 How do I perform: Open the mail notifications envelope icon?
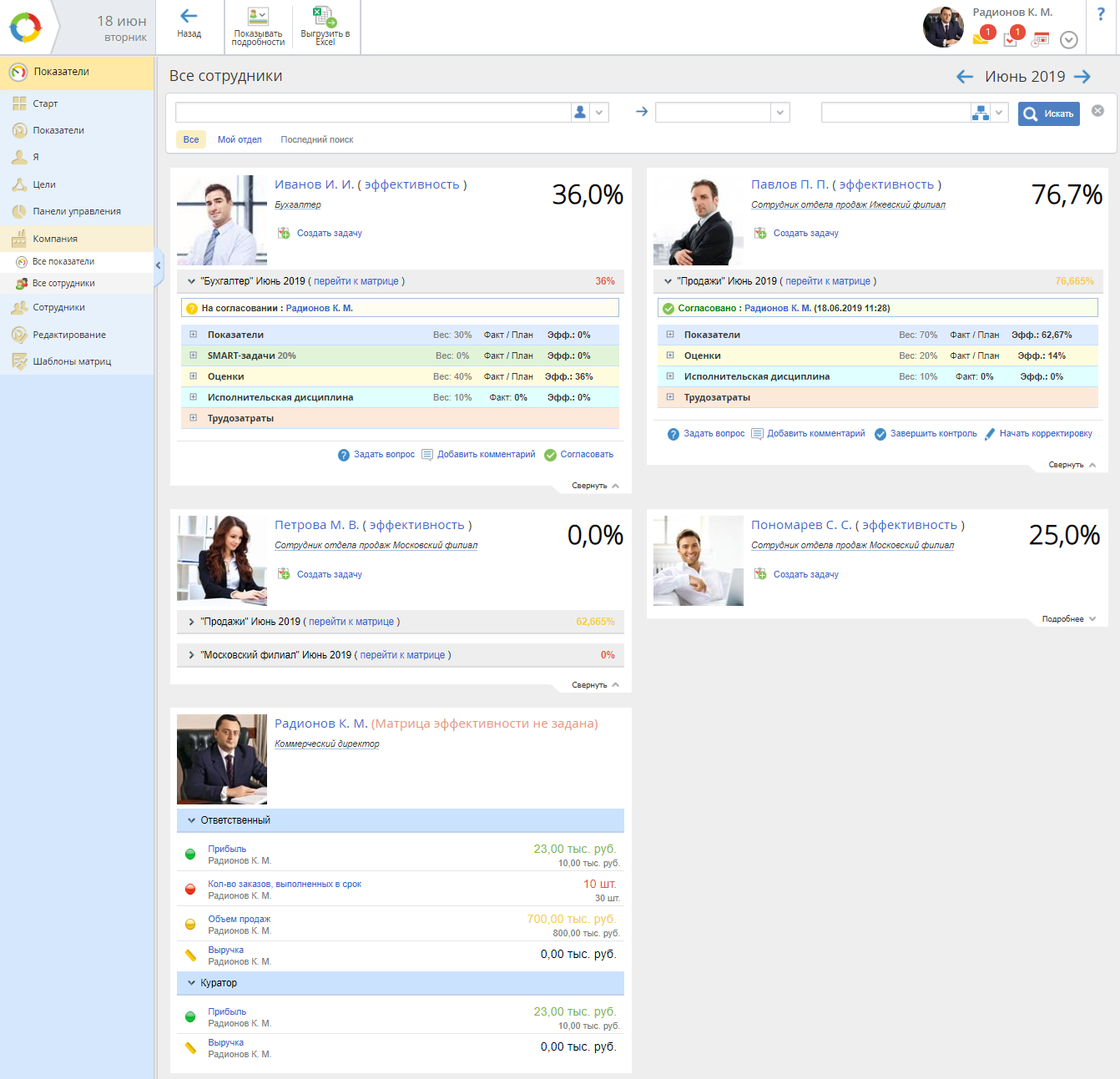click(981, 38)
